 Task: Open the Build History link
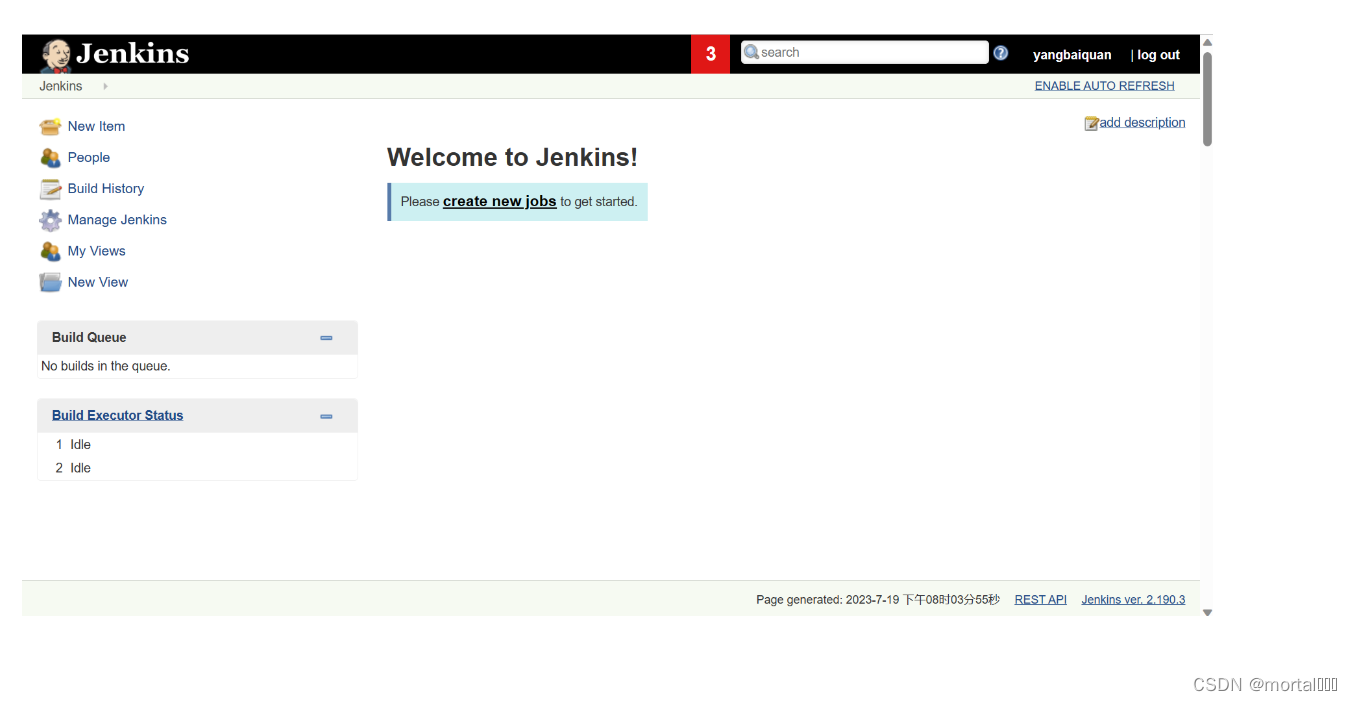click(106, 188)
